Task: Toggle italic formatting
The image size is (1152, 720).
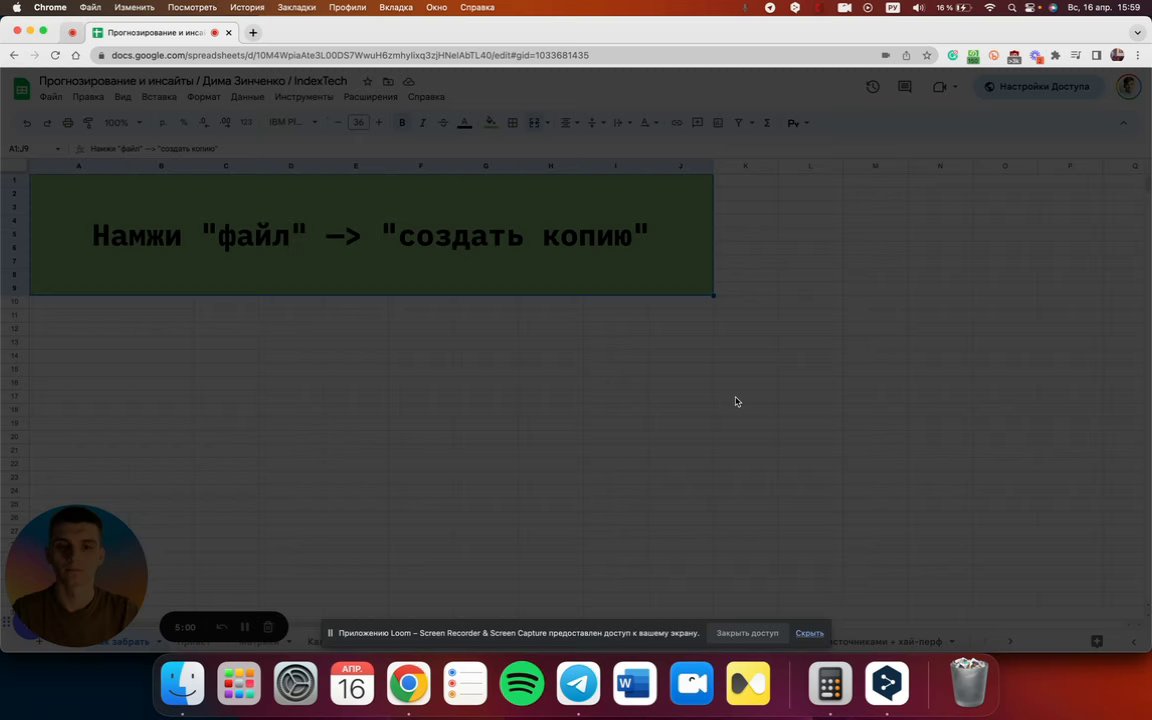Action: click(x=422, y=123)
